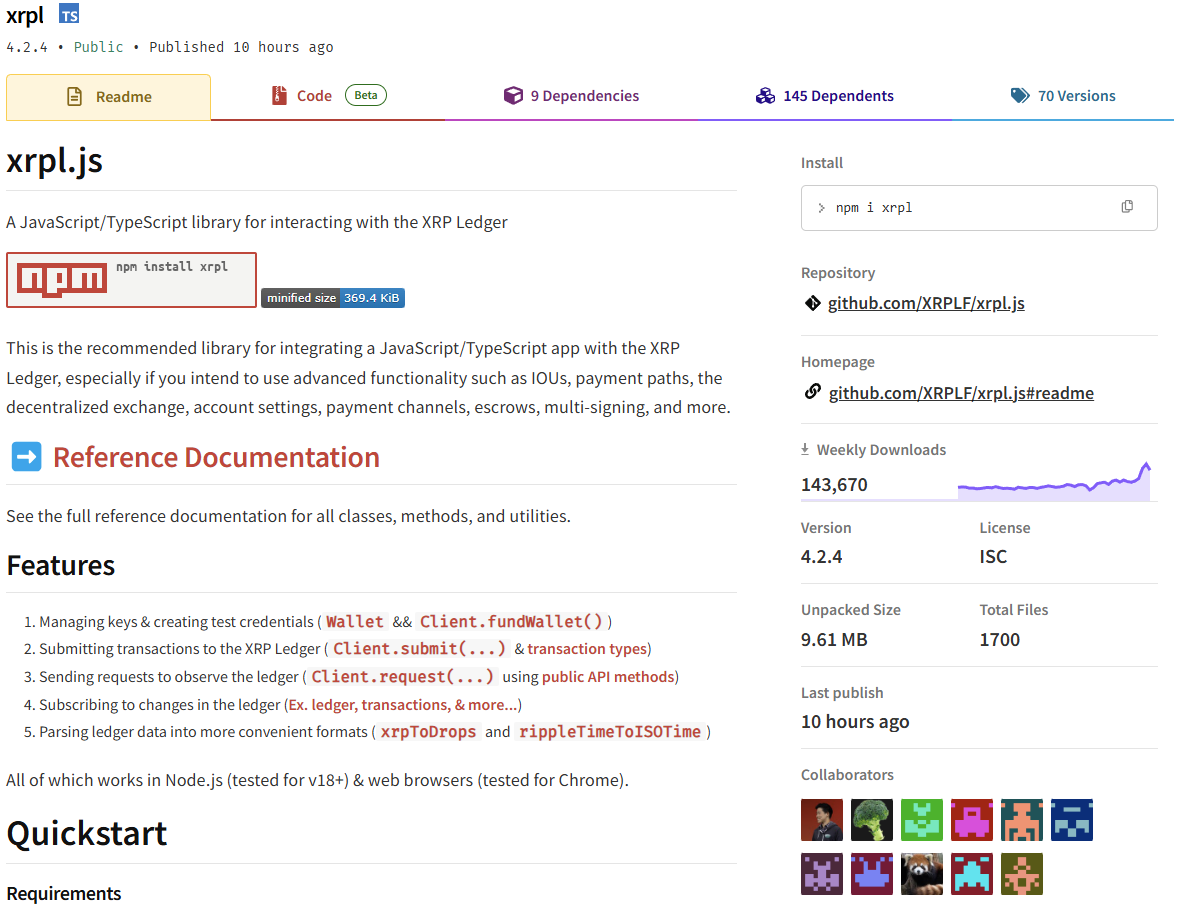Click the npm install xrpl badge image
Screen dimensions: 1178x914
coord(131,280)
